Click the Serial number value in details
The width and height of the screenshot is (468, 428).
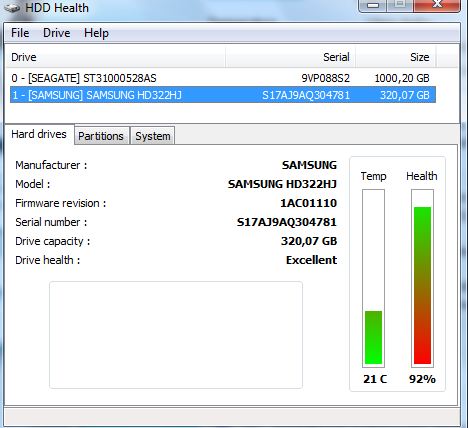[x=287, y=222]
